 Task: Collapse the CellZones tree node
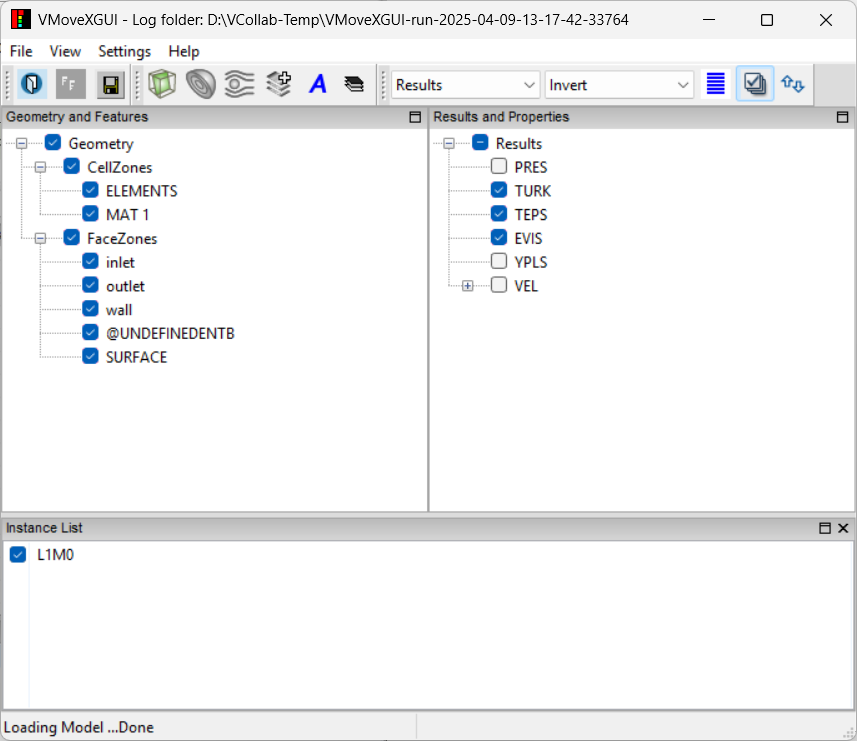coord(41,167)
